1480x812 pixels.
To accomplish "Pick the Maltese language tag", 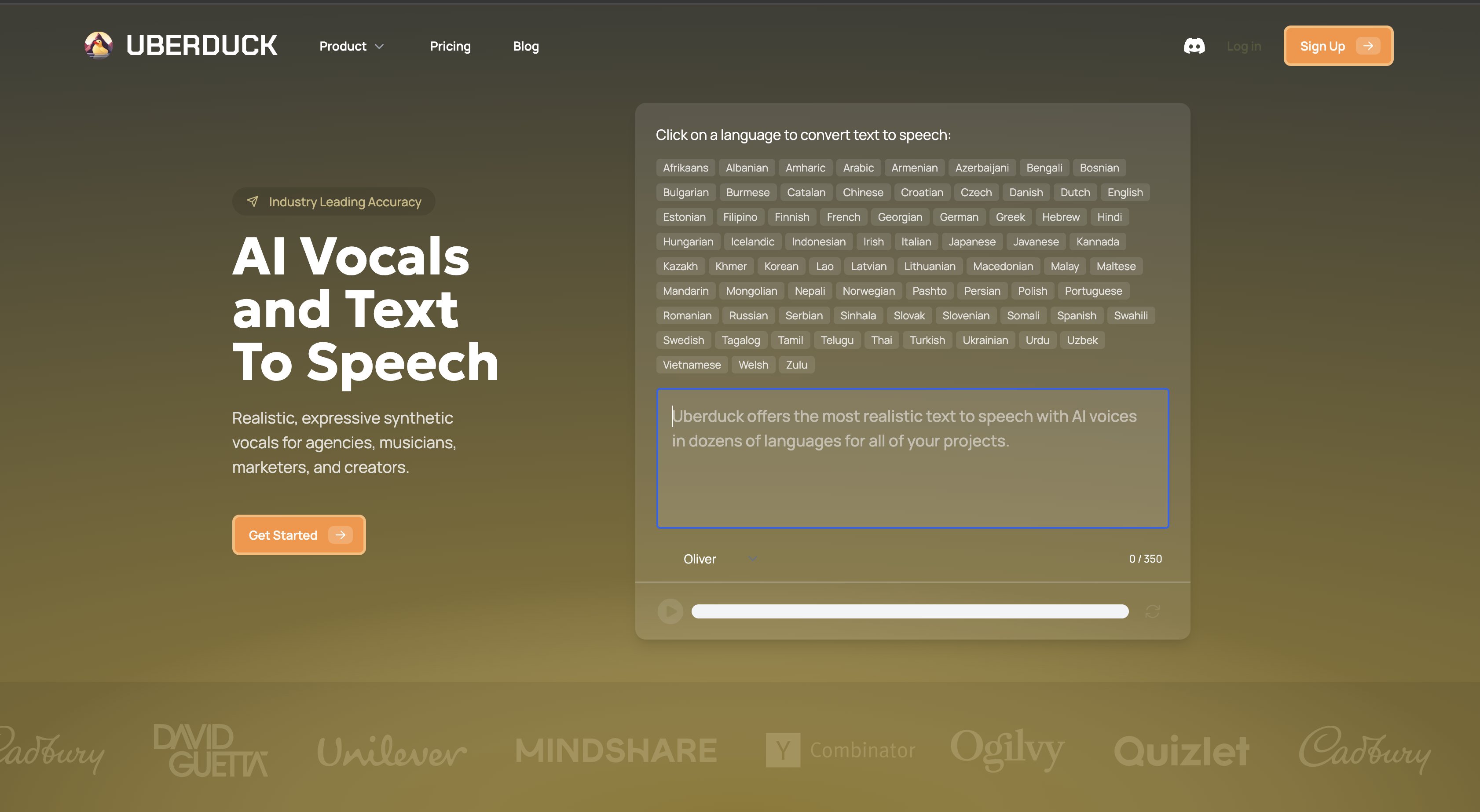I will [x=1116, y=267].
